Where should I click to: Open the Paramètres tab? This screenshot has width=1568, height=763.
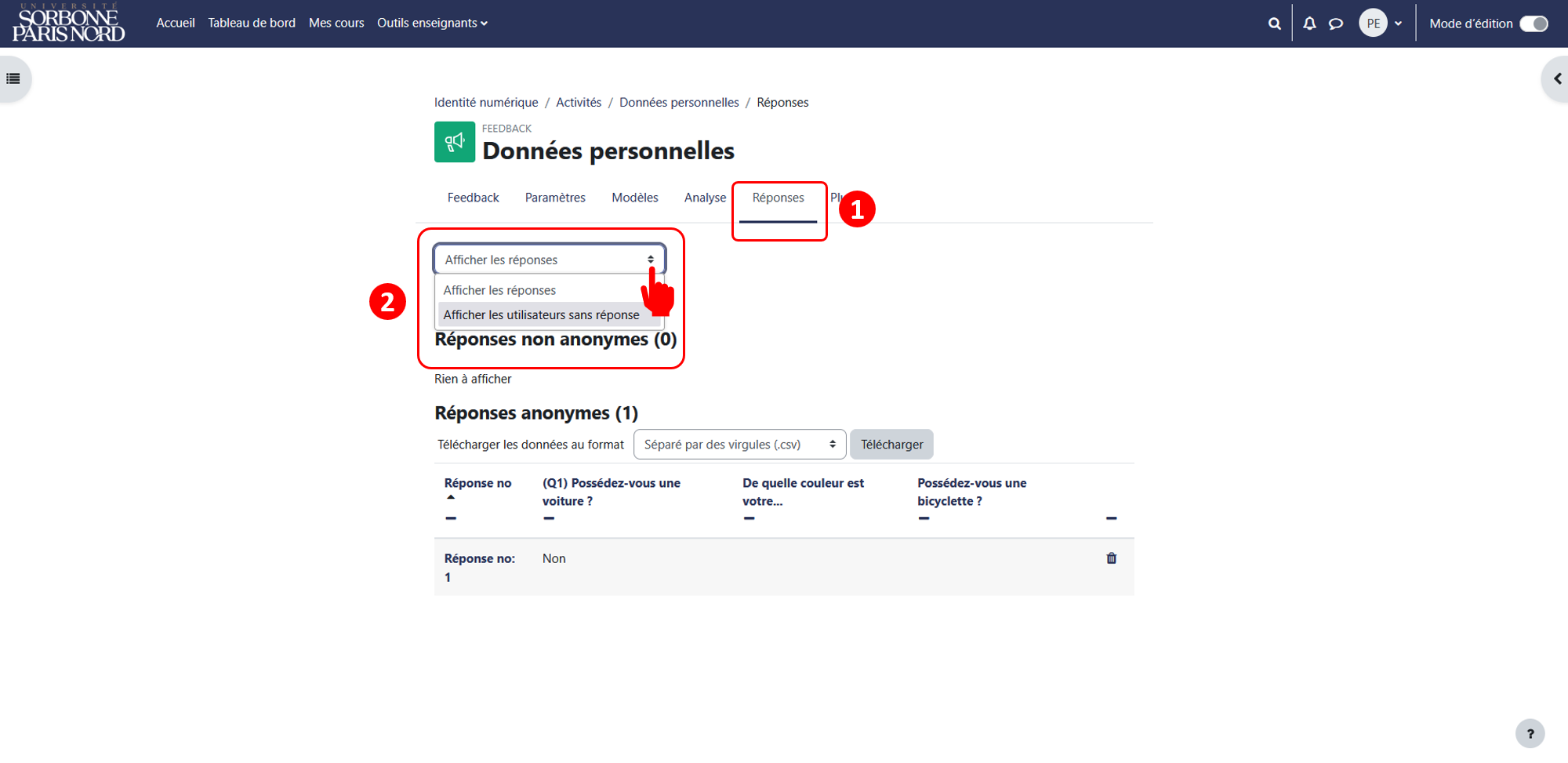(555, 198)
